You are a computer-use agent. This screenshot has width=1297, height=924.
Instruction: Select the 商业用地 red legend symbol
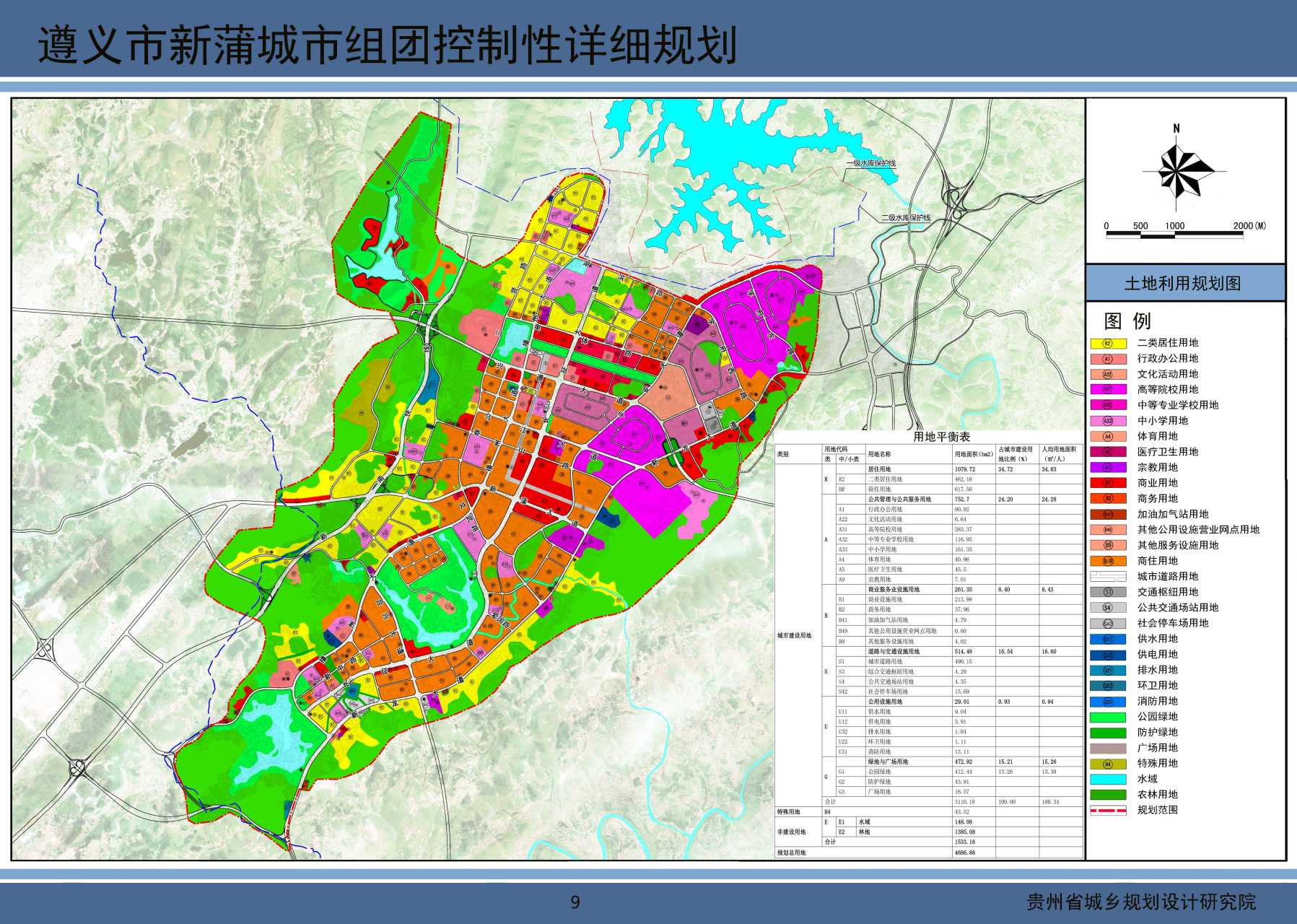click(x=1108, y=483)
